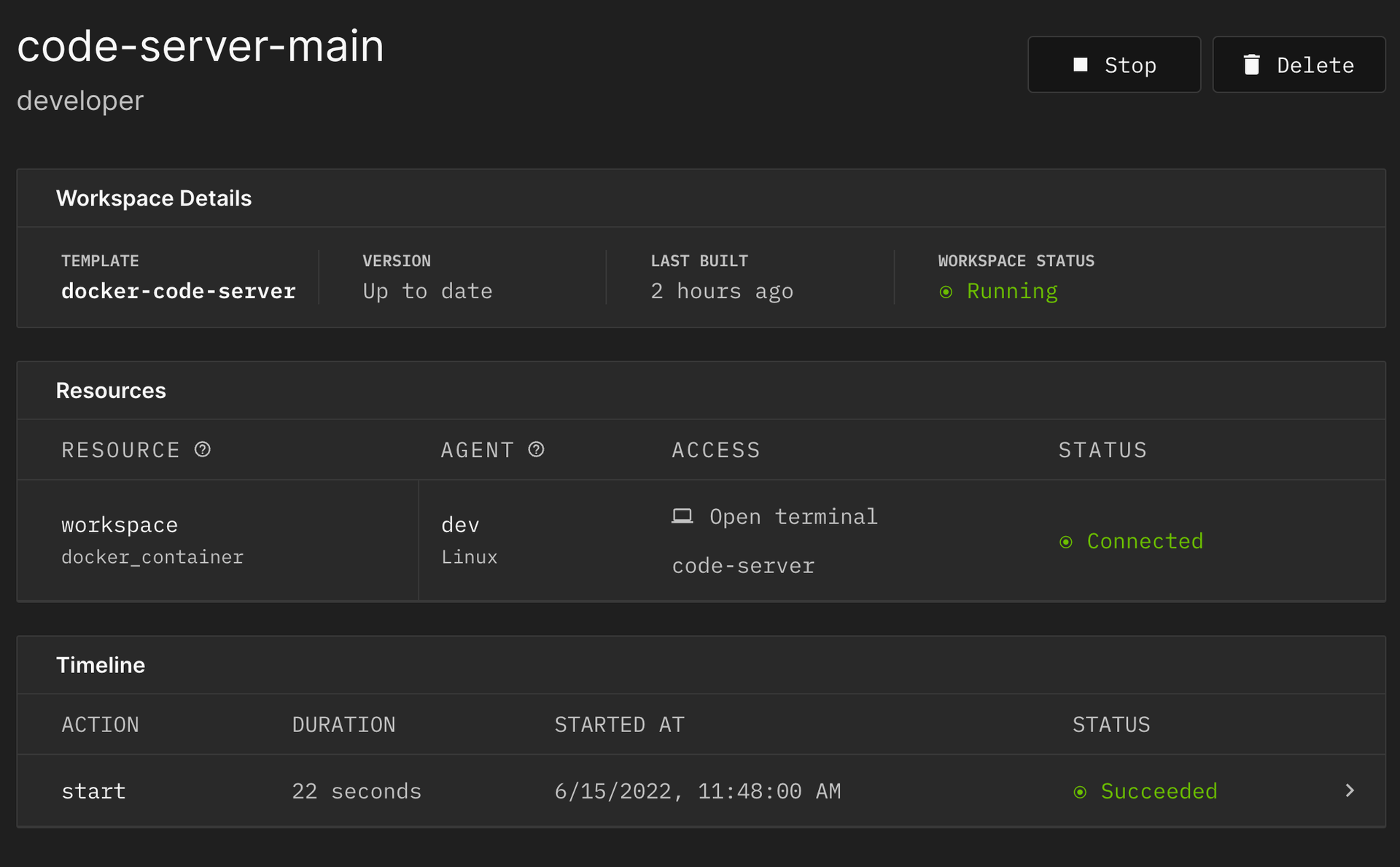Click the Connected status indicator icon
Viewport: 1400px width, 867px height.
(1066, 542)
